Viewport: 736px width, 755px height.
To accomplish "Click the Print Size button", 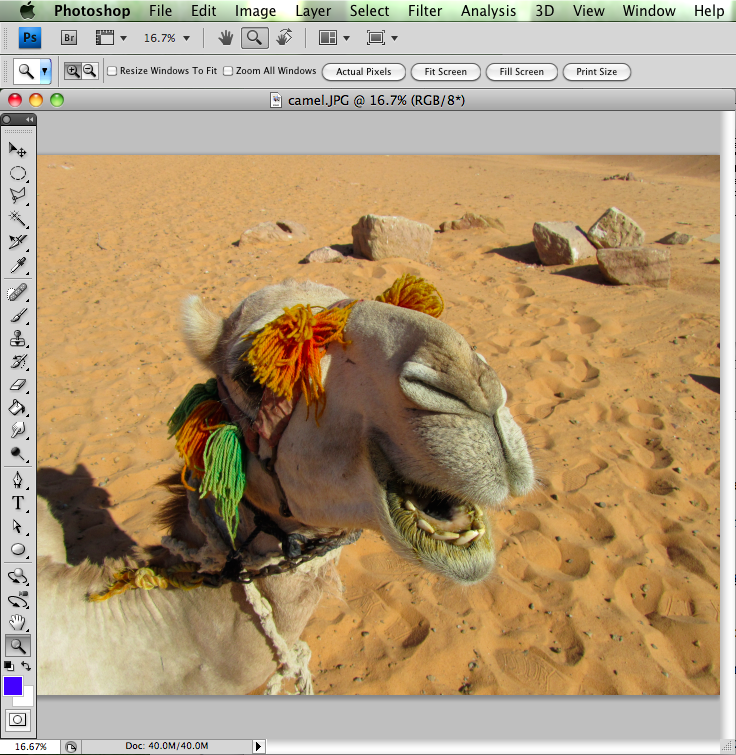I will 597,72.
